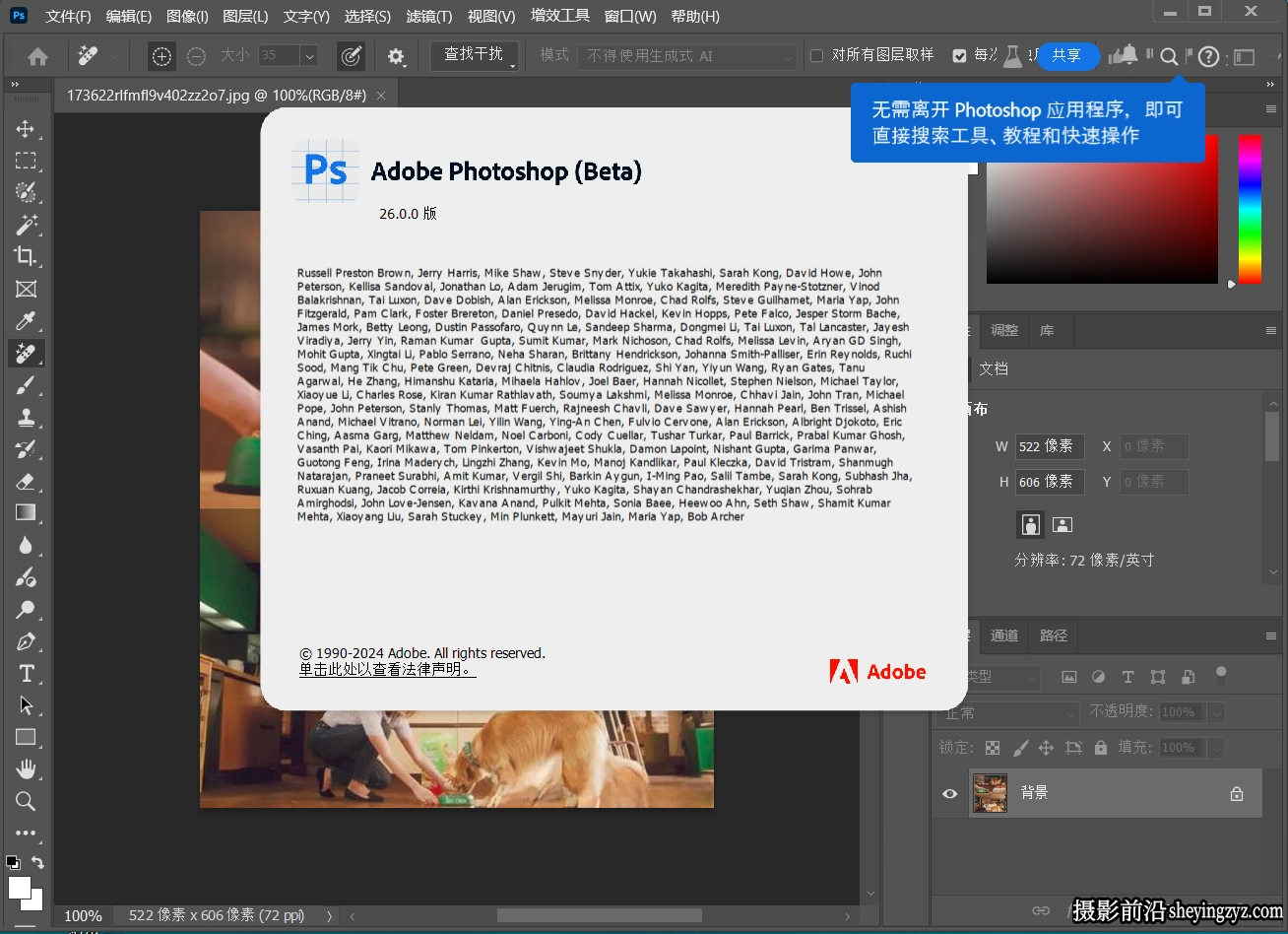Open the 填充 slider dropdown arrow
This screenshot has height=934, width=1288.
click(1216, 748)
